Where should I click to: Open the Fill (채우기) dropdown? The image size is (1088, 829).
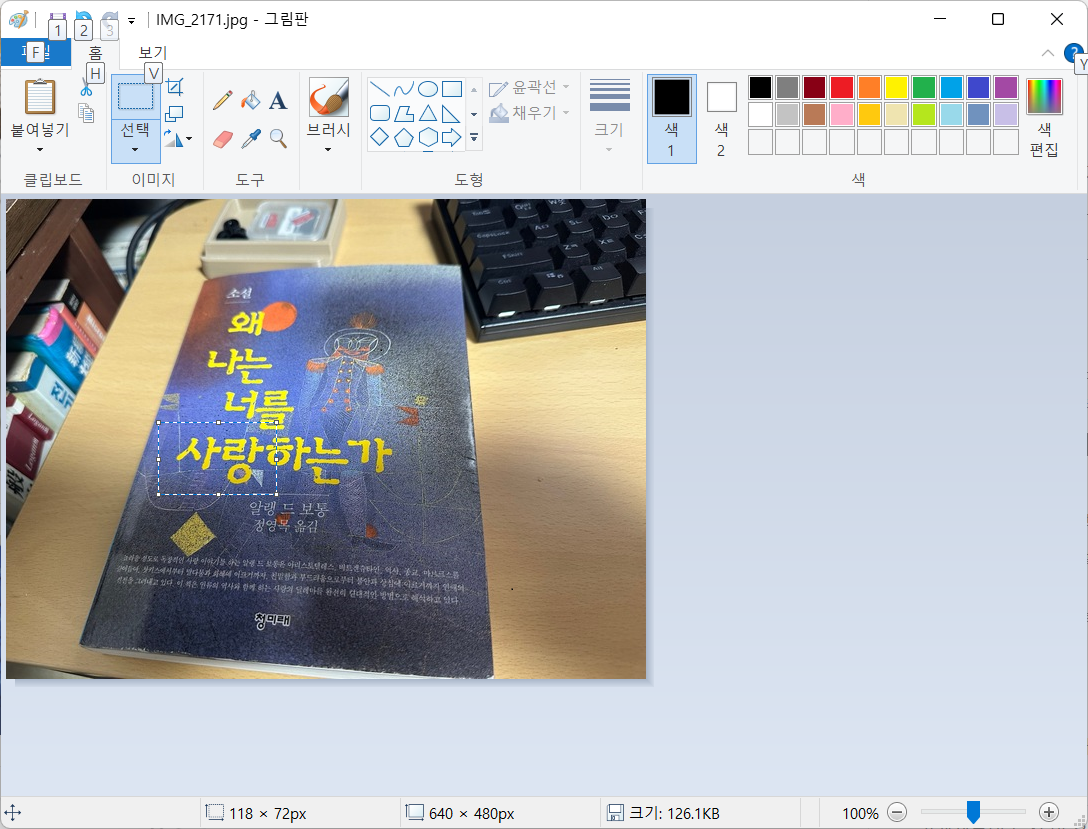pyautogui.click(x=529, y=112)
